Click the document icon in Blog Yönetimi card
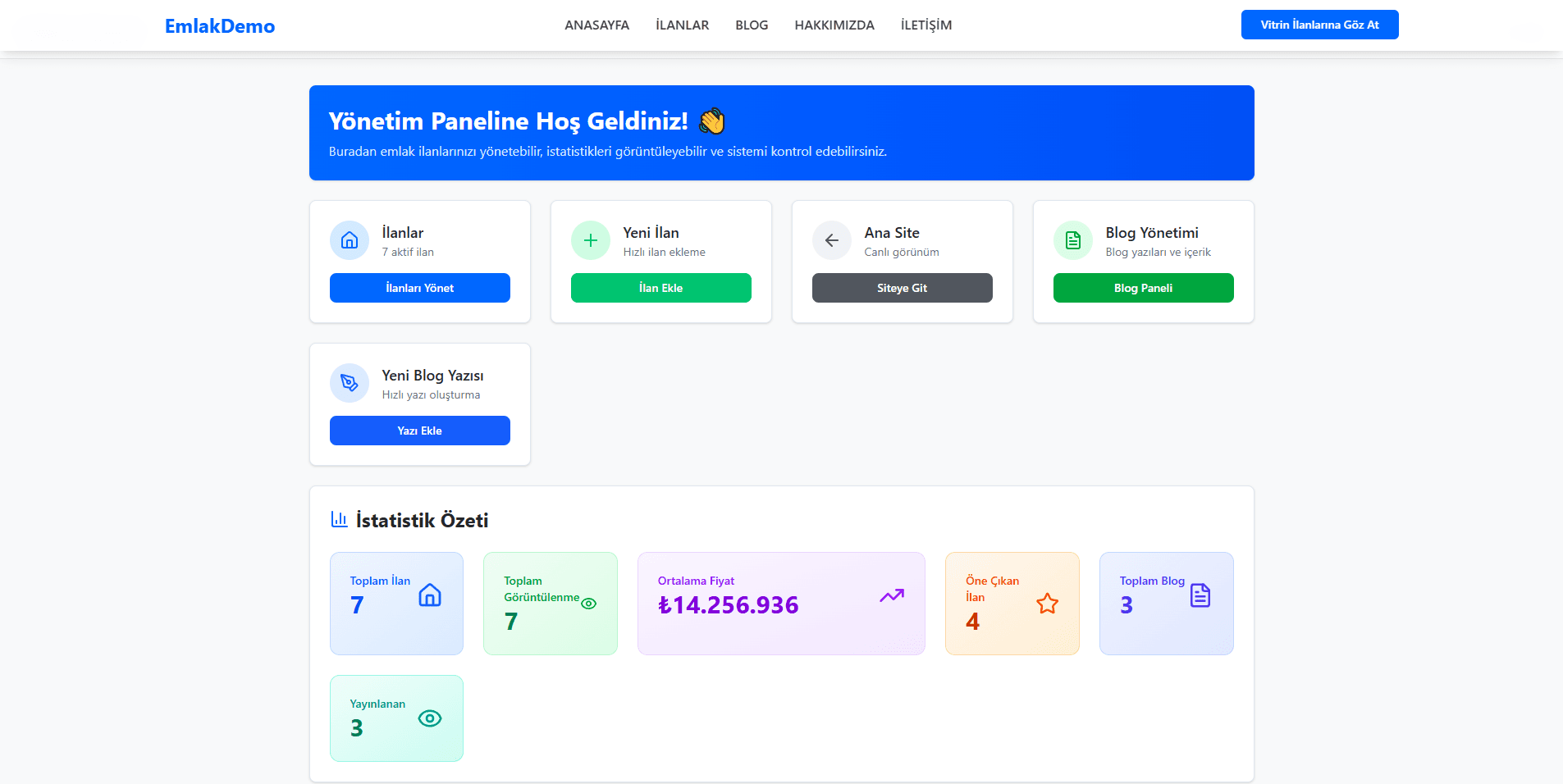This screenshot has height=784, width=1563. click(1073, 240)
